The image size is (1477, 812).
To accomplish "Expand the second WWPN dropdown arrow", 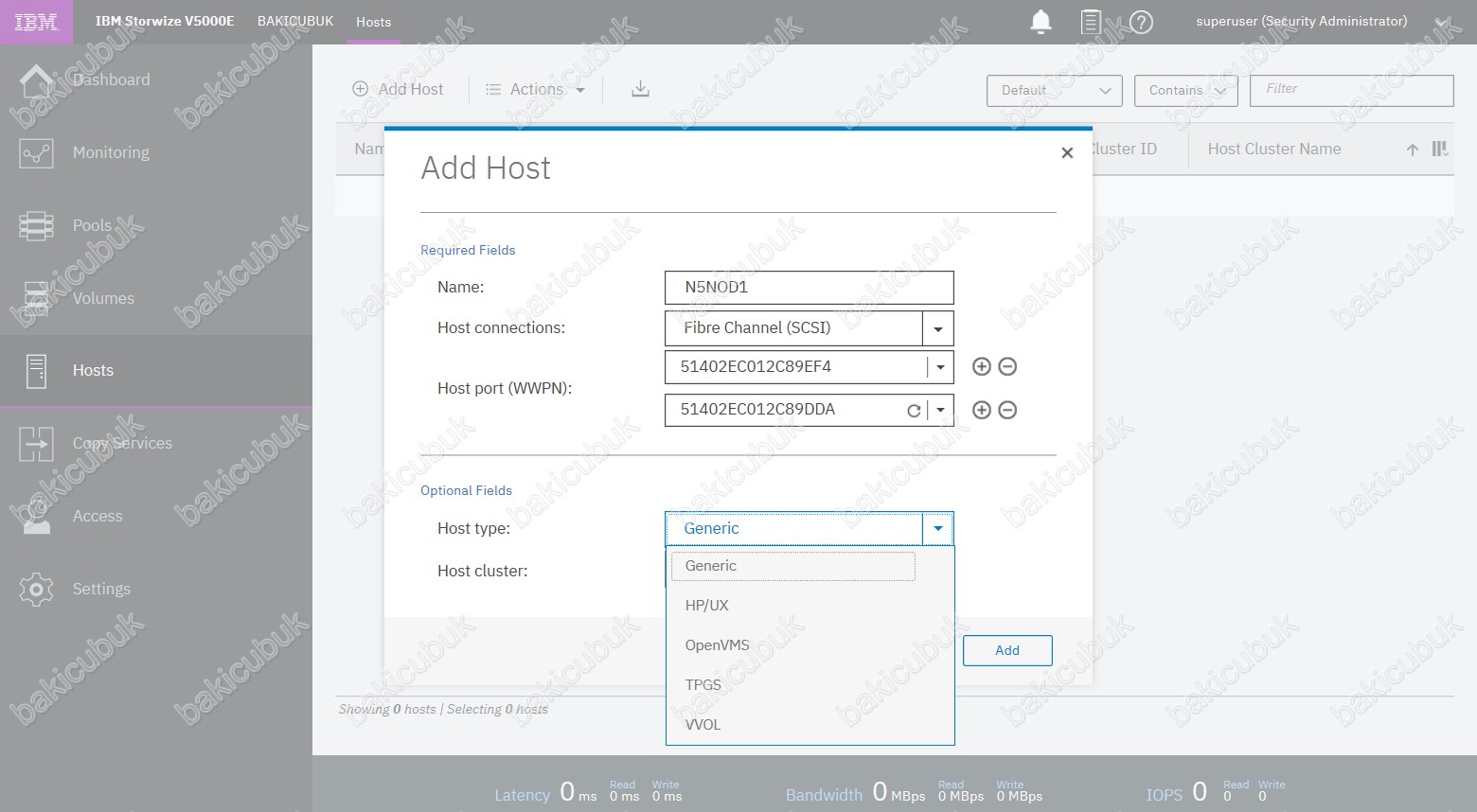I will coord(940,411).
